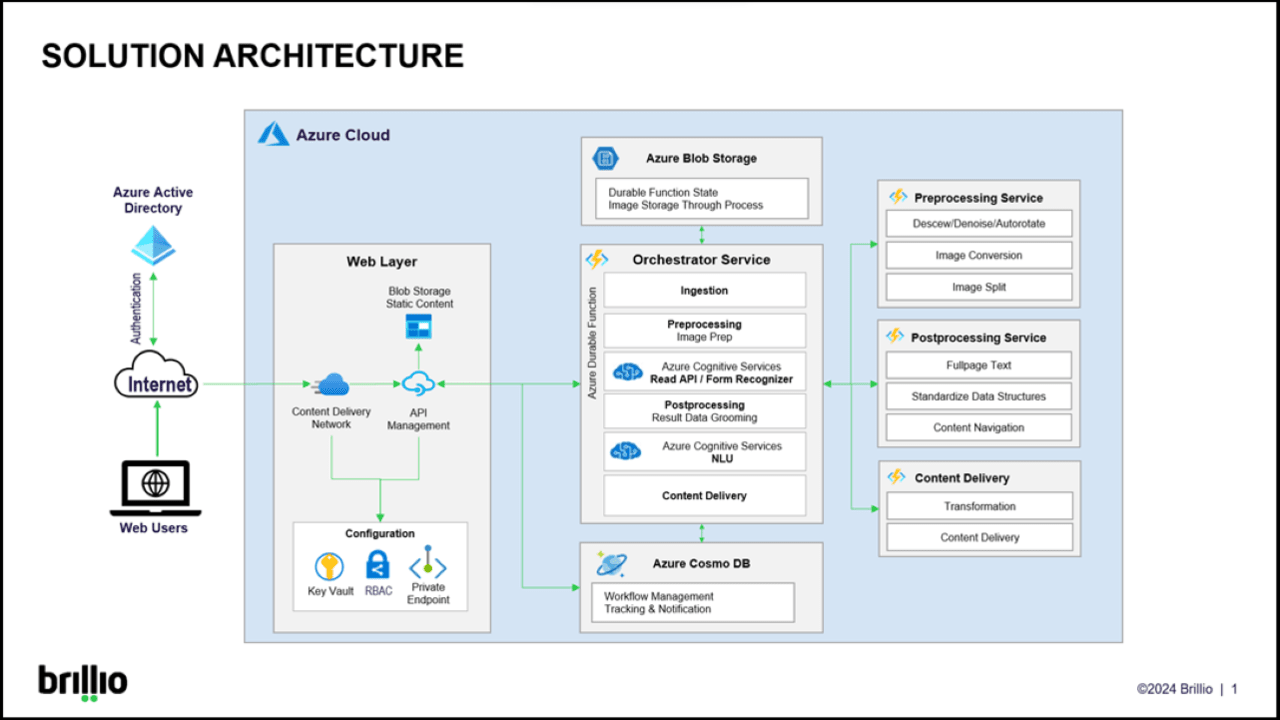Select the Postprocessing Result Data Grooming box
The width and height of the screenshot is (1280, 720).
[704, 411]
